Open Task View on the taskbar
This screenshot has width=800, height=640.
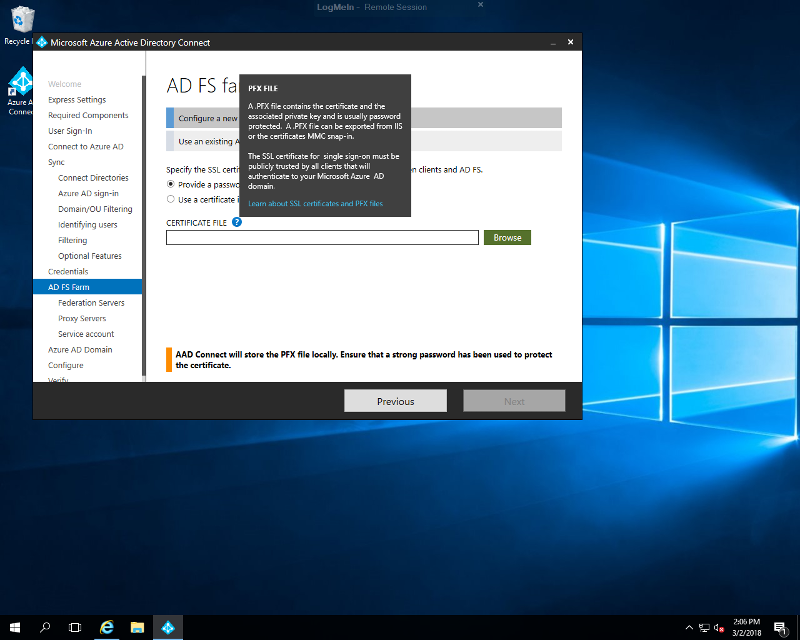click(x=75, y=627)
